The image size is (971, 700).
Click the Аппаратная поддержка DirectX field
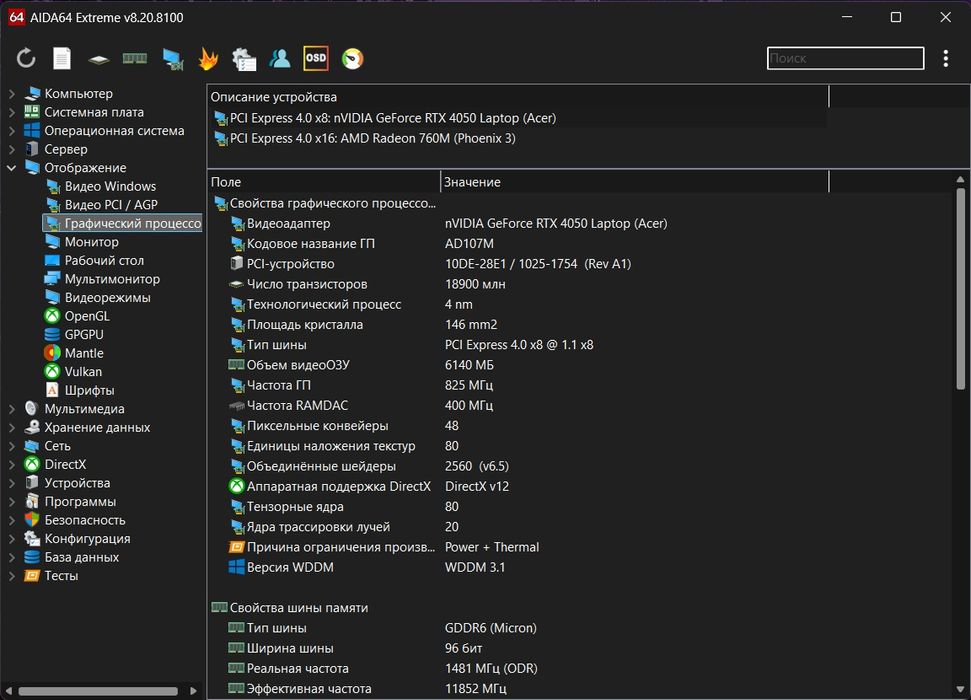(x=339, y=486)
